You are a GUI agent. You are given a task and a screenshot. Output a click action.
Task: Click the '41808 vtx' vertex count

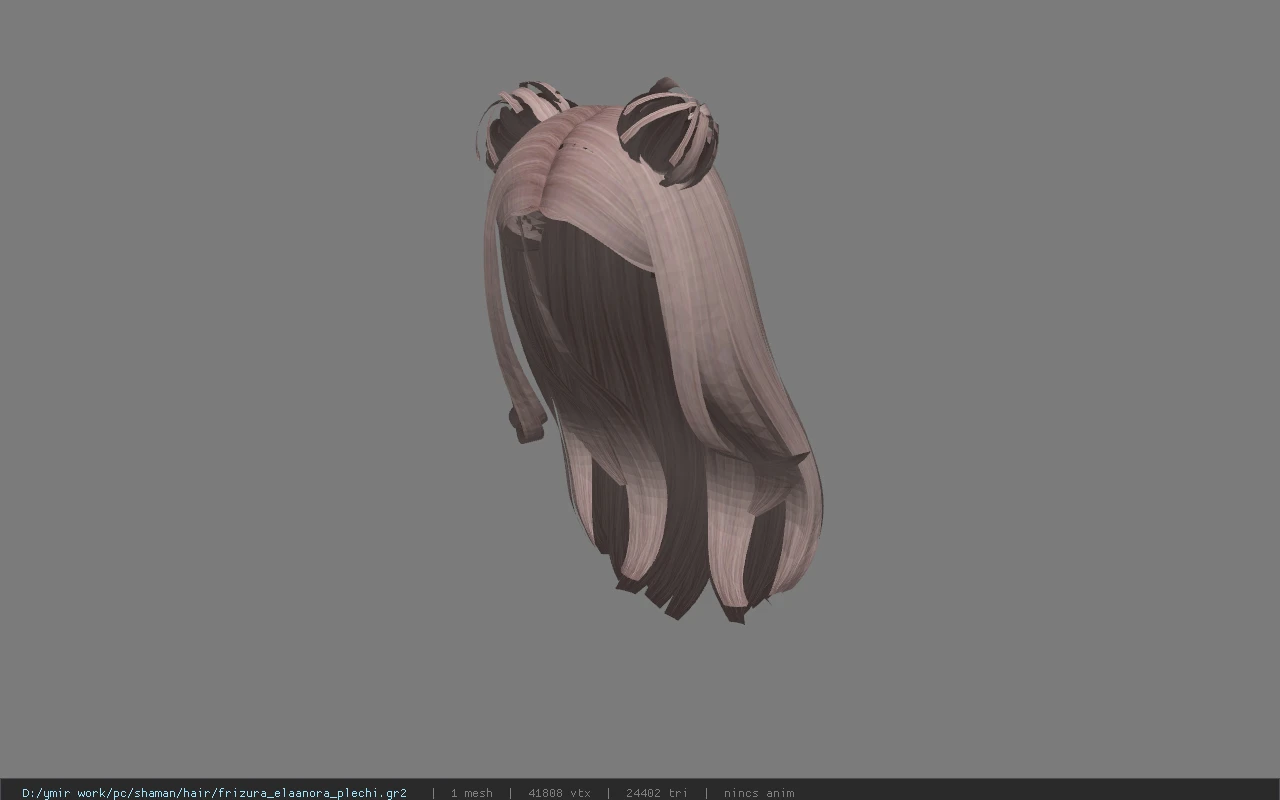coord(559,793)
